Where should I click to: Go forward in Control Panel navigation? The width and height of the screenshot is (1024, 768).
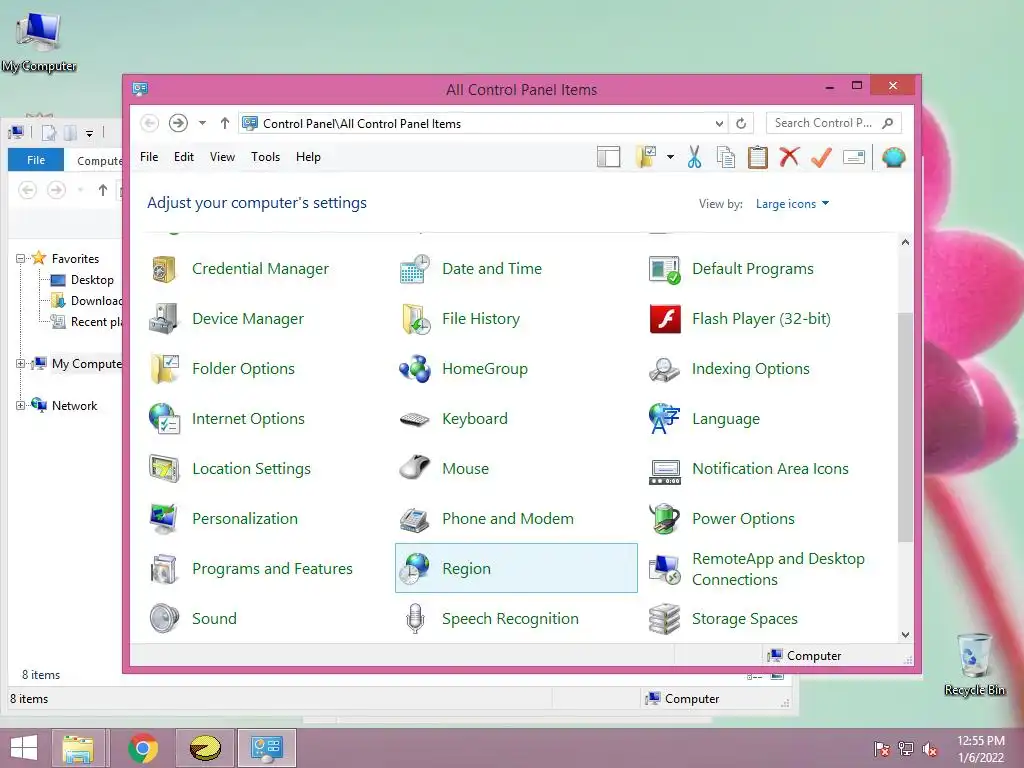pyautogui.click(x=178, y=123)
